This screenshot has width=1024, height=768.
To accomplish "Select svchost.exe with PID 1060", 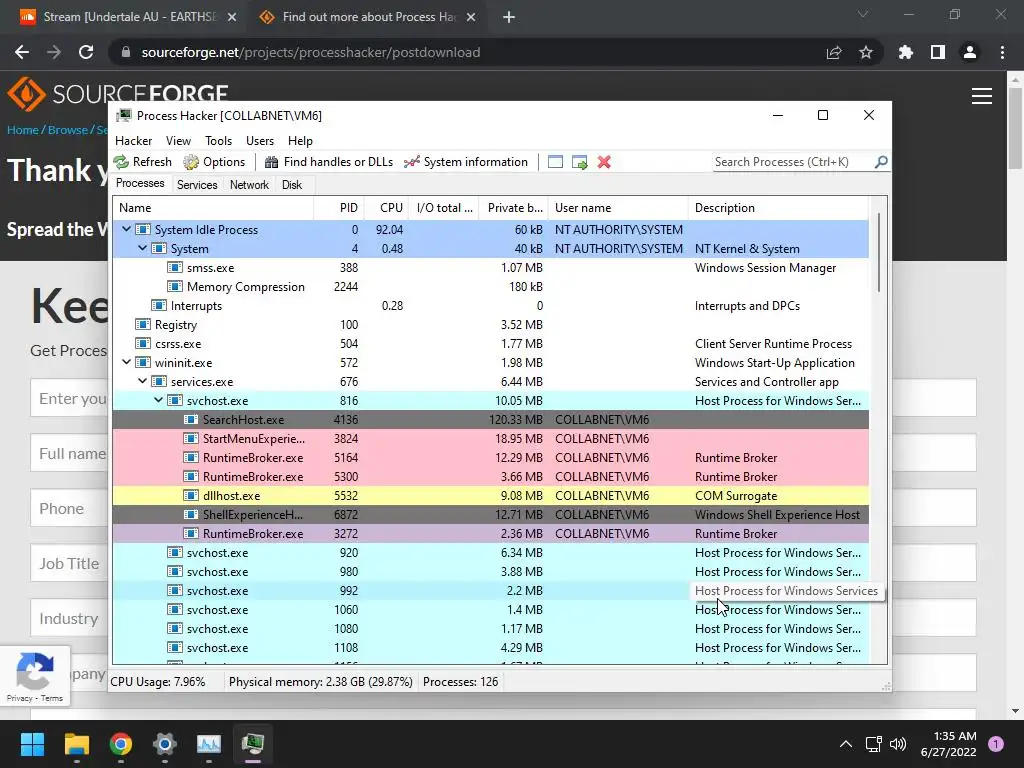I will pyautogui.click(x=490, y=609).
